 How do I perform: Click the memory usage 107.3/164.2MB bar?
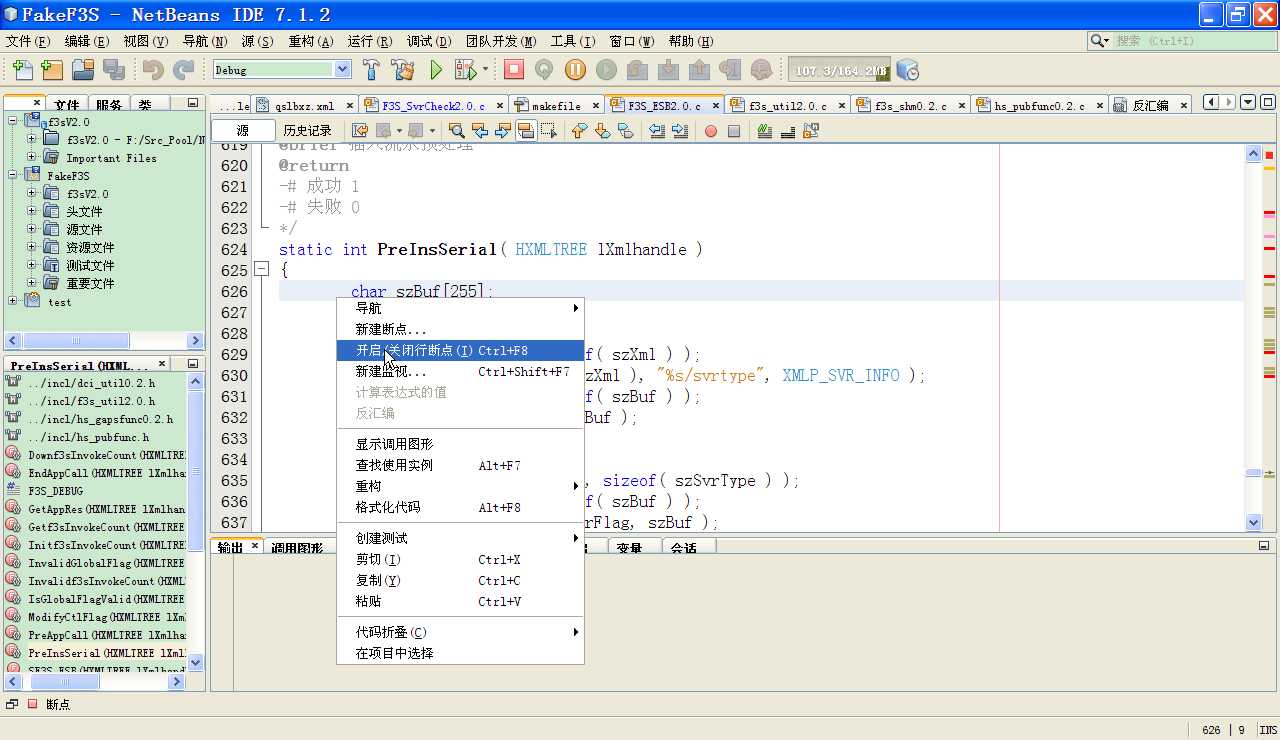pos(840,71)
